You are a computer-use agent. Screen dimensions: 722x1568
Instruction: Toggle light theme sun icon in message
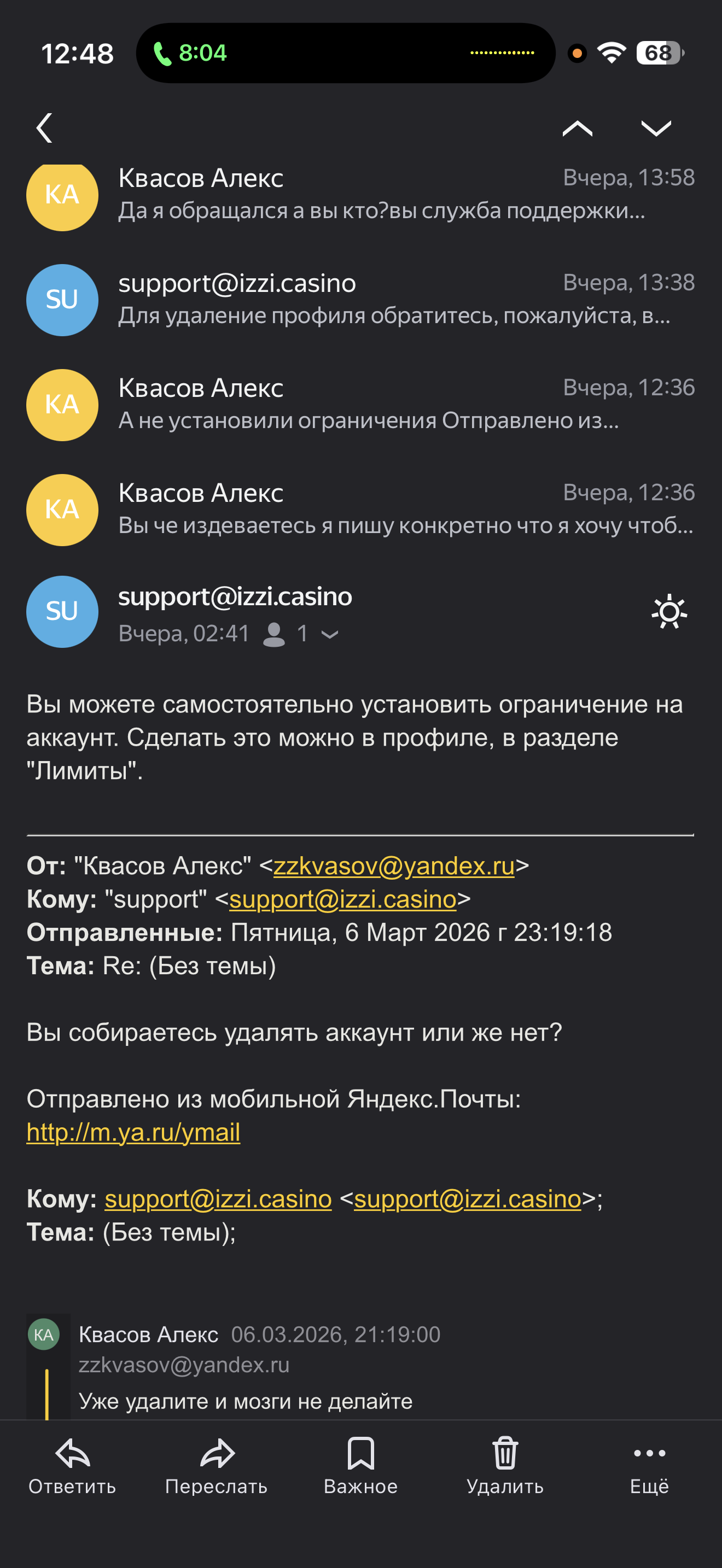click(669, 612)
